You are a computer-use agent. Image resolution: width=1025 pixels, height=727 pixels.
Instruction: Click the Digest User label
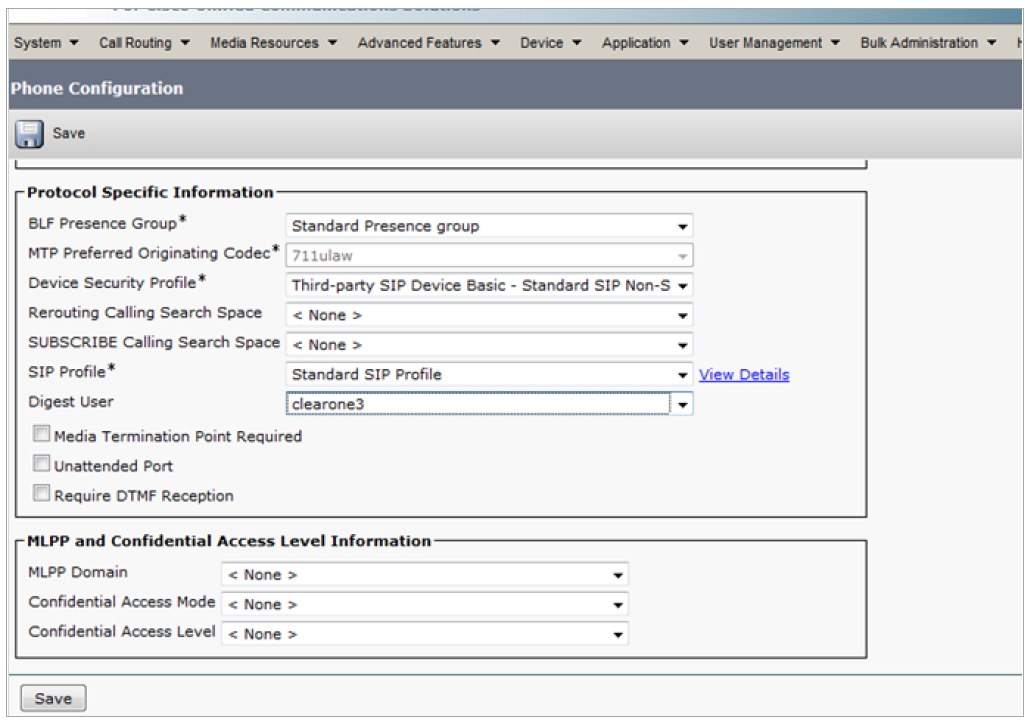pos(71,401)
